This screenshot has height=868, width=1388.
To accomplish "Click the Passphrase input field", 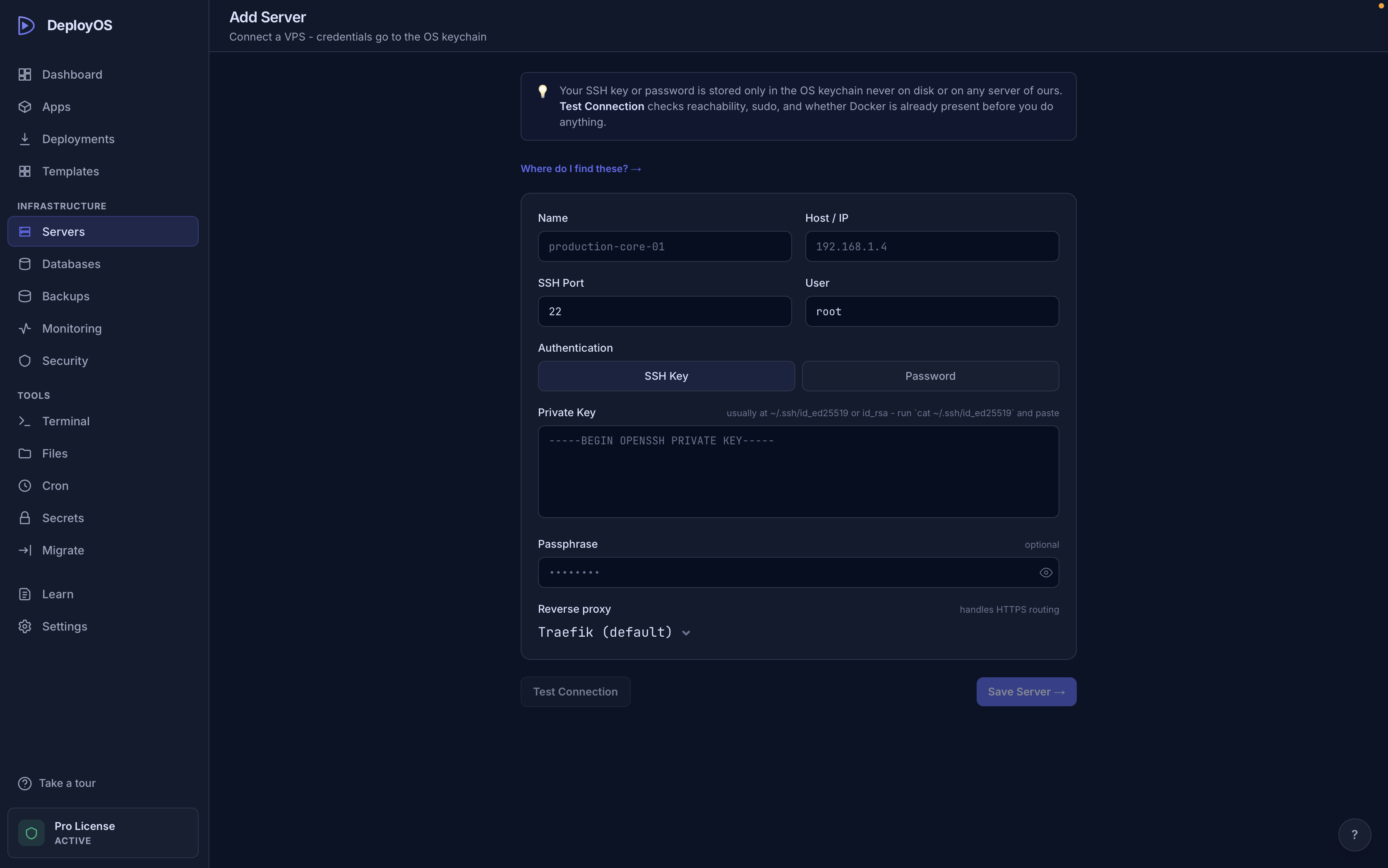I will pyautogui.click(x=798, y=572).
